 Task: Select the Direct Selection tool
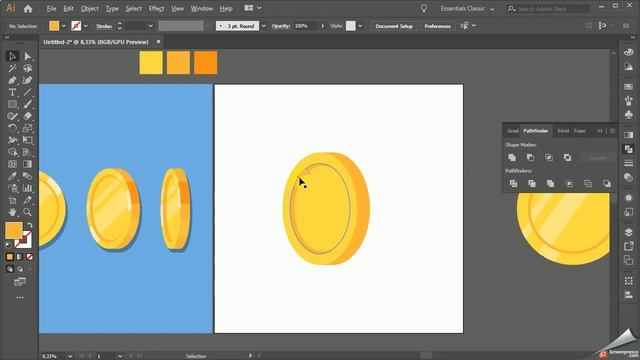point(27,56)
